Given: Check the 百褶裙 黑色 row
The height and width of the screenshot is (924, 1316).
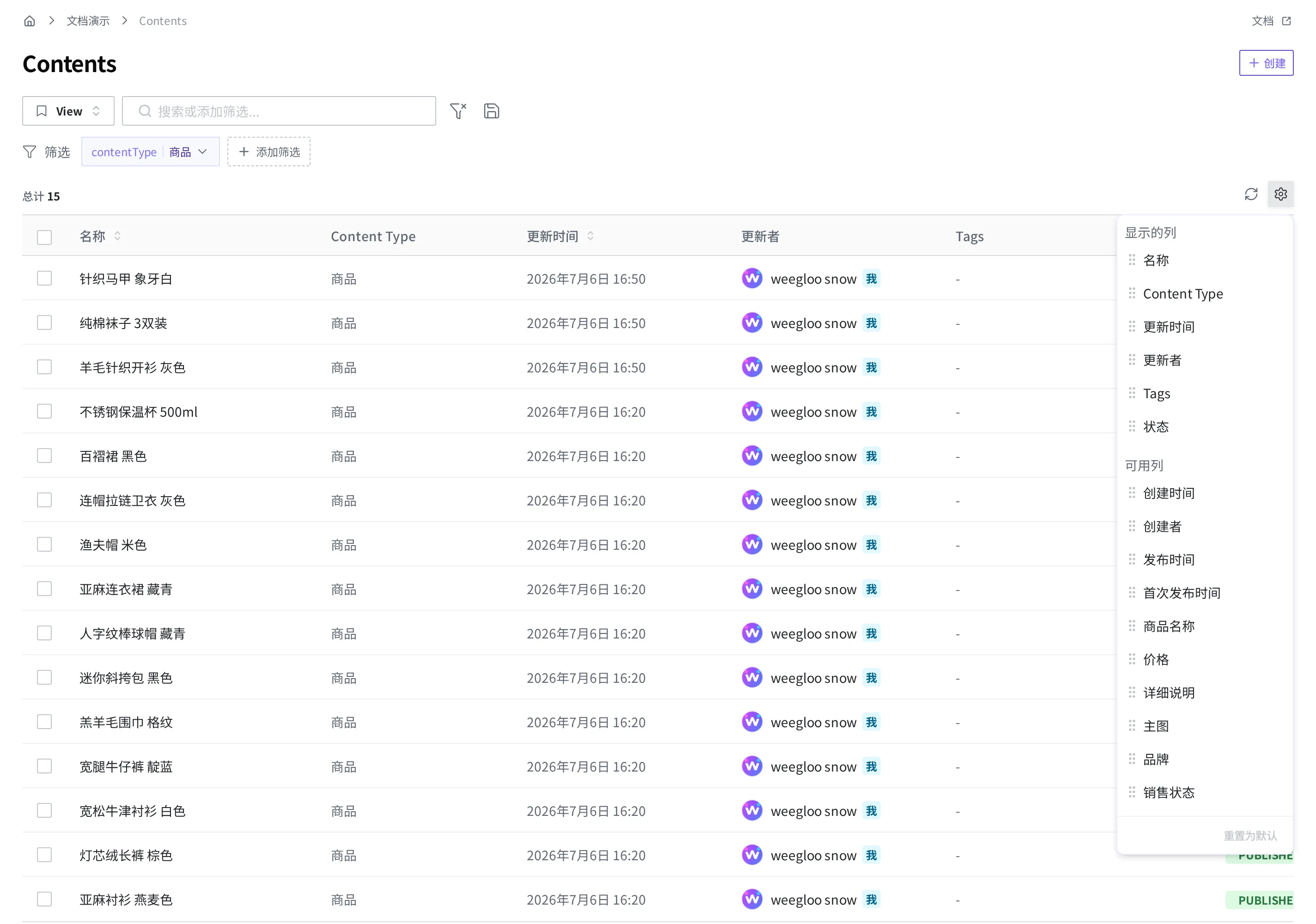Looking at the screenshot, I should pos(44,456).
